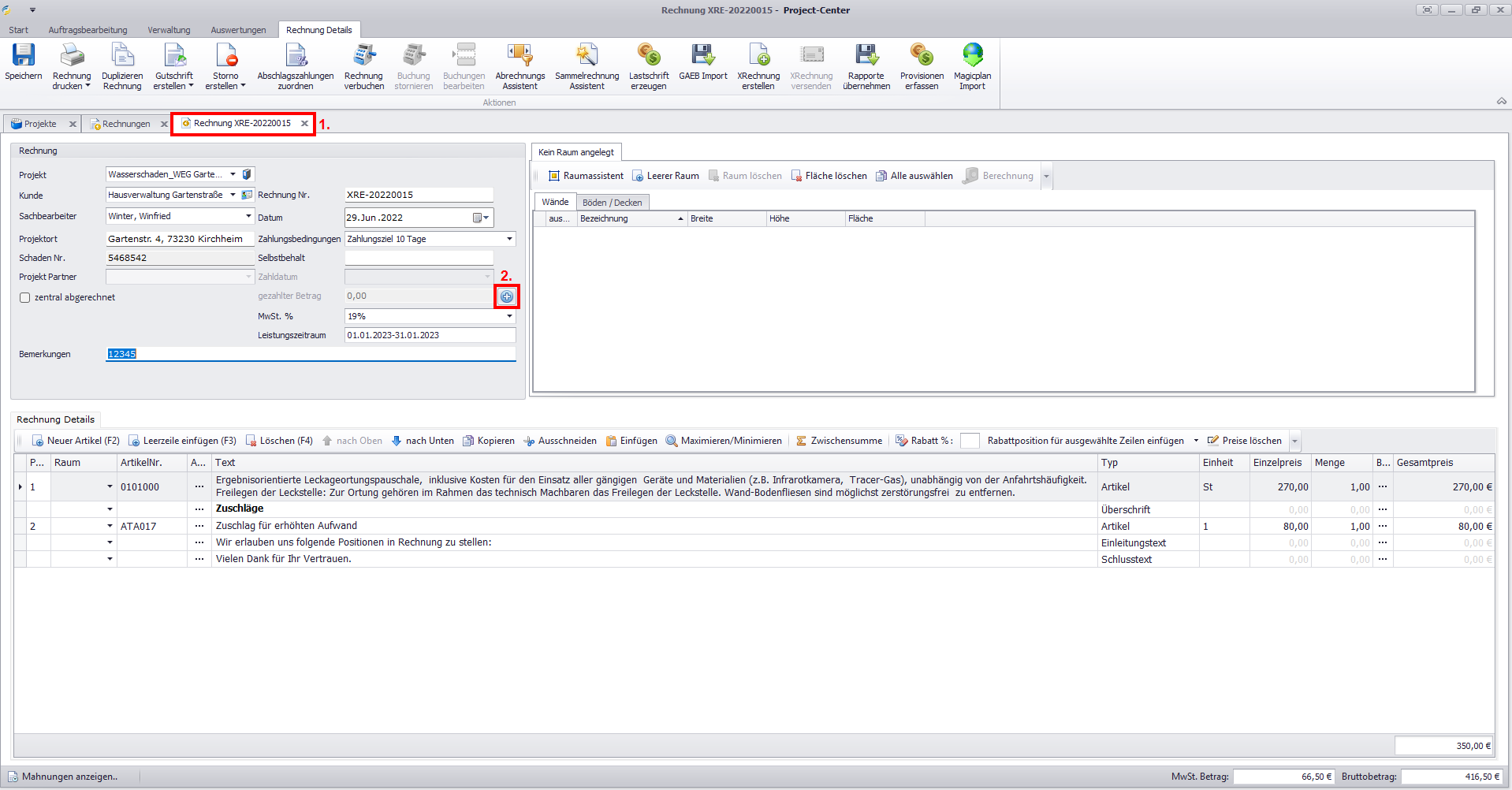Click Rechnung verbuchen icon
This screenshot has height=790, width=1512.
coord(363,55)
